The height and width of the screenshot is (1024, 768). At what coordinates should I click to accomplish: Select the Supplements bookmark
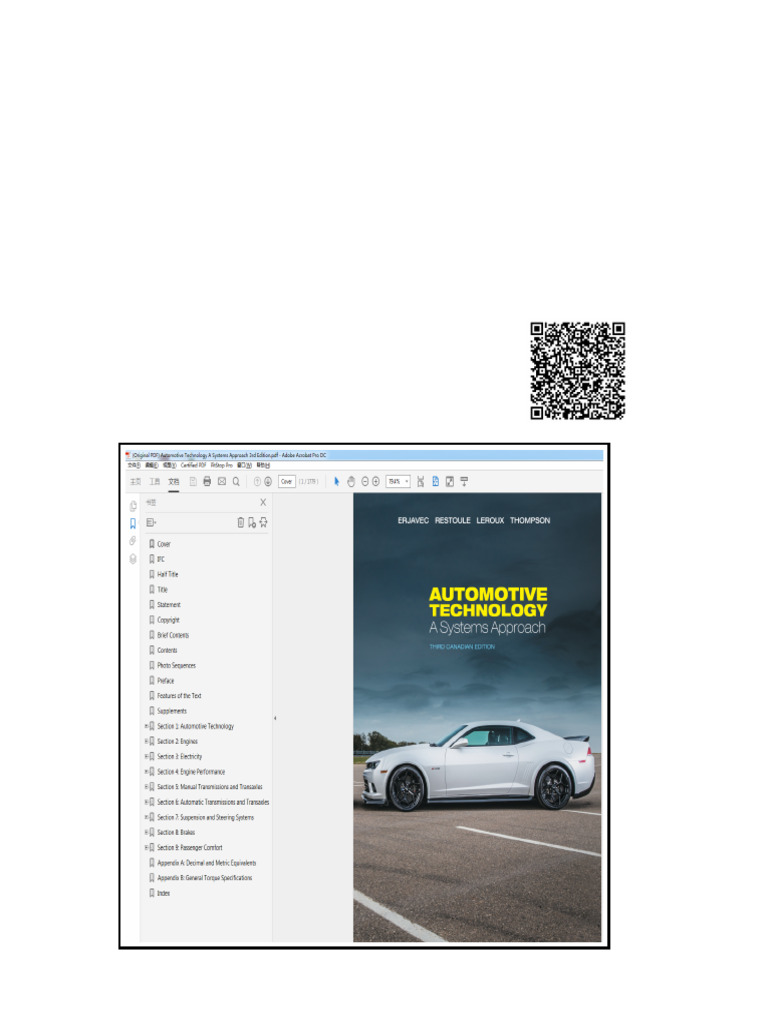tap(172, 711)
